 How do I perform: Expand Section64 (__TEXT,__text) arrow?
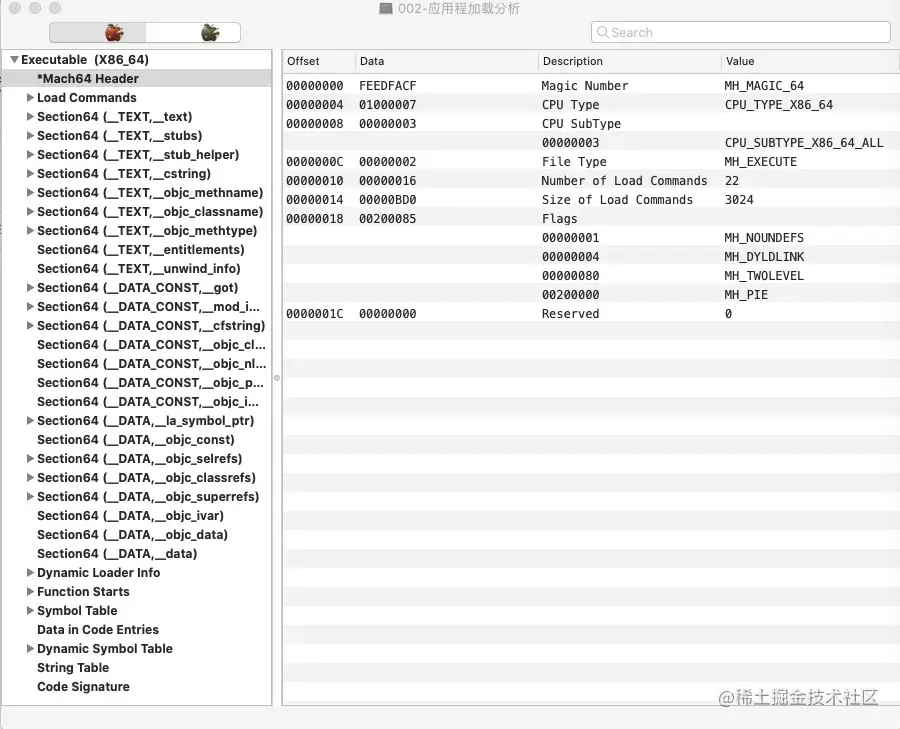click(x=30, y=117)
